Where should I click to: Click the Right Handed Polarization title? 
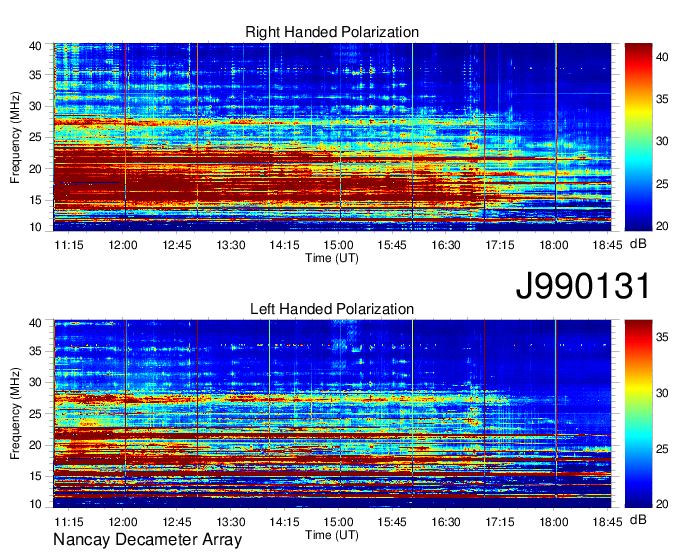pyautogui.click(x=332, y=32)
